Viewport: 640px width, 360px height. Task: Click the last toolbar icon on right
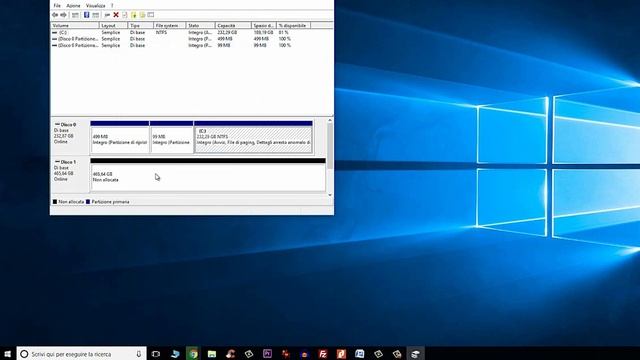pyautogui.click(x=151, y=15)
